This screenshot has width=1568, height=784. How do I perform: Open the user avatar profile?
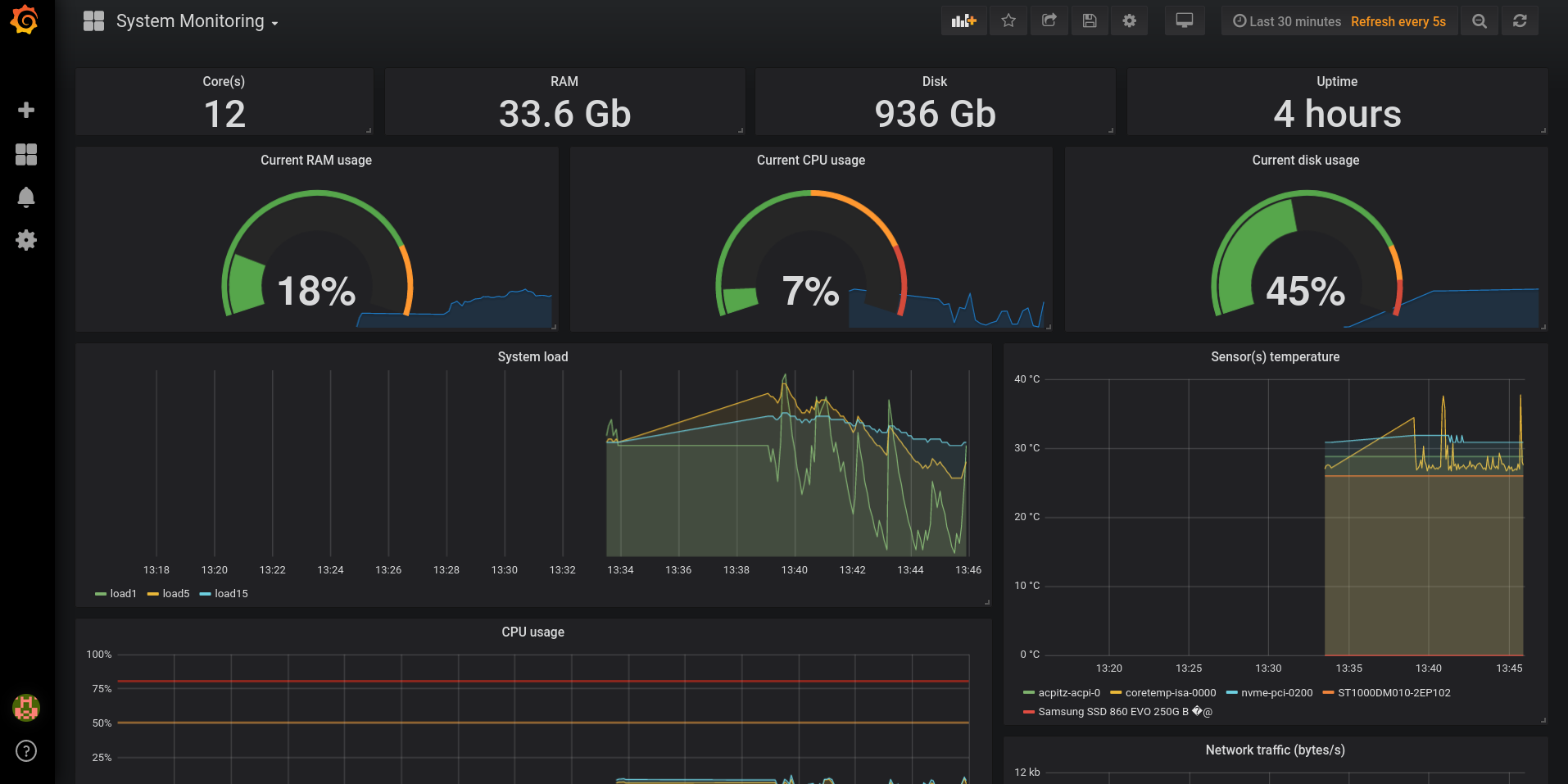point(26,707)
